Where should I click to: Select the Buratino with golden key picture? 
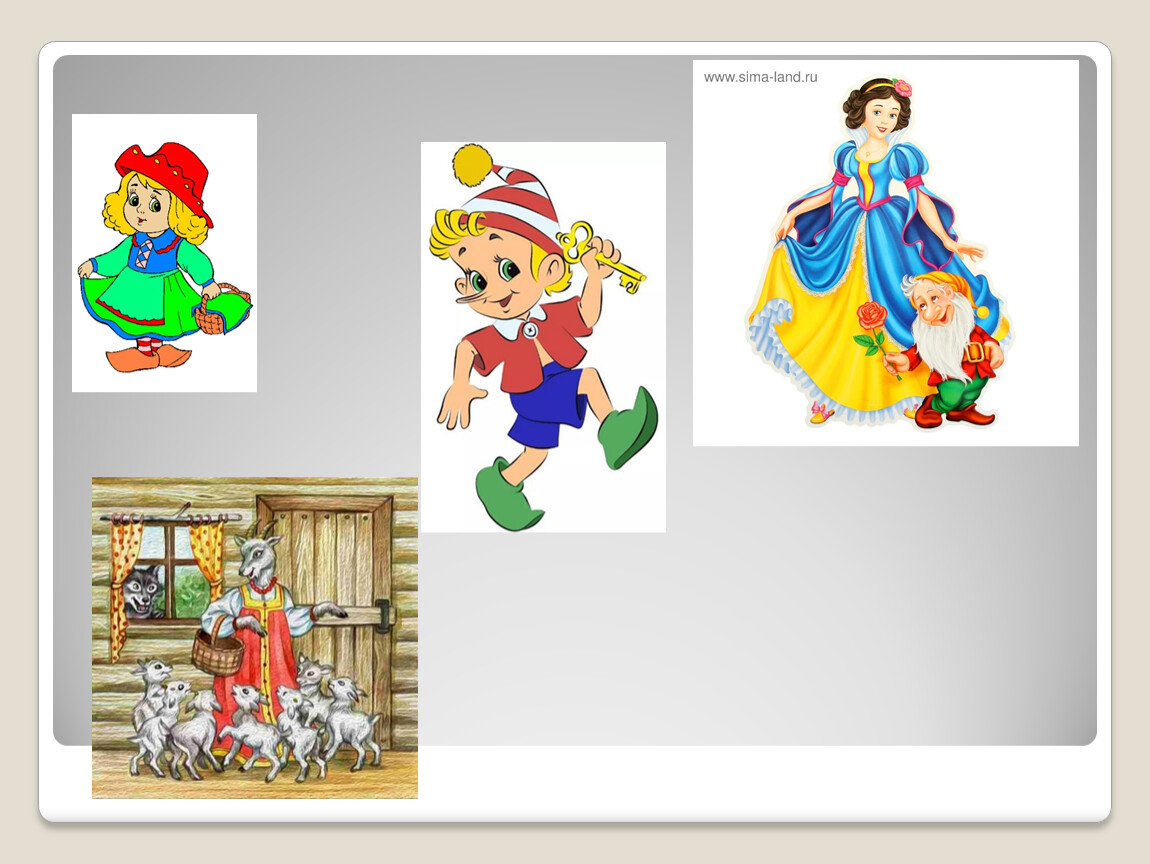coord(543,337)
